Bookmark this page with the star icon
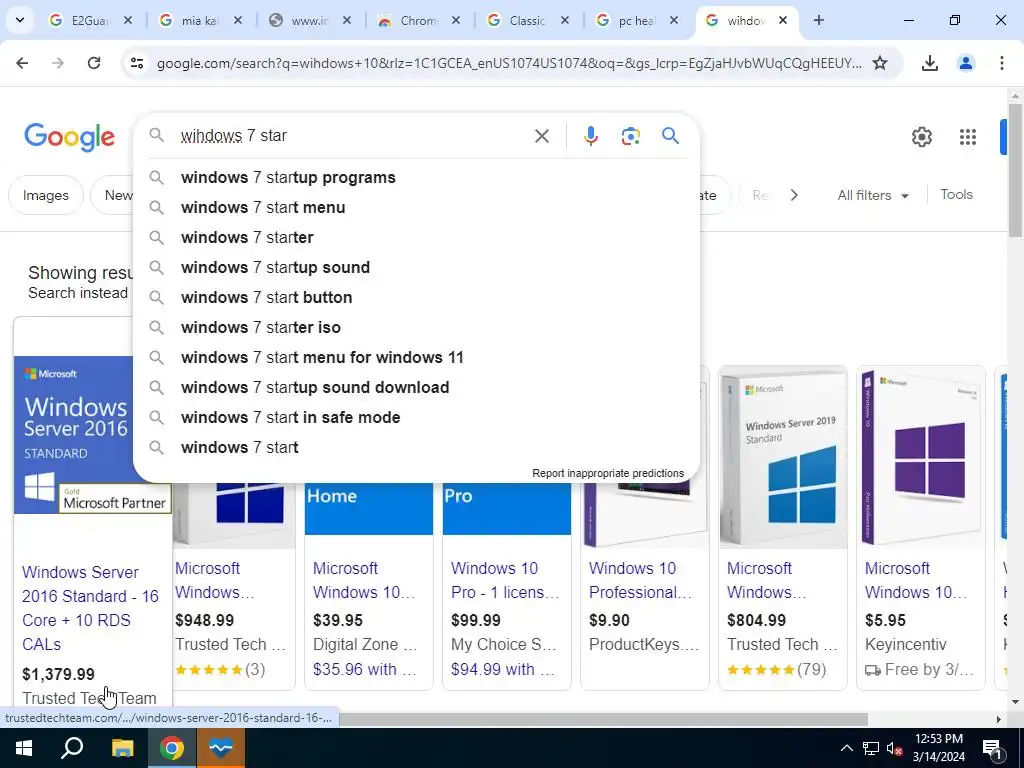 pos(880,63)
